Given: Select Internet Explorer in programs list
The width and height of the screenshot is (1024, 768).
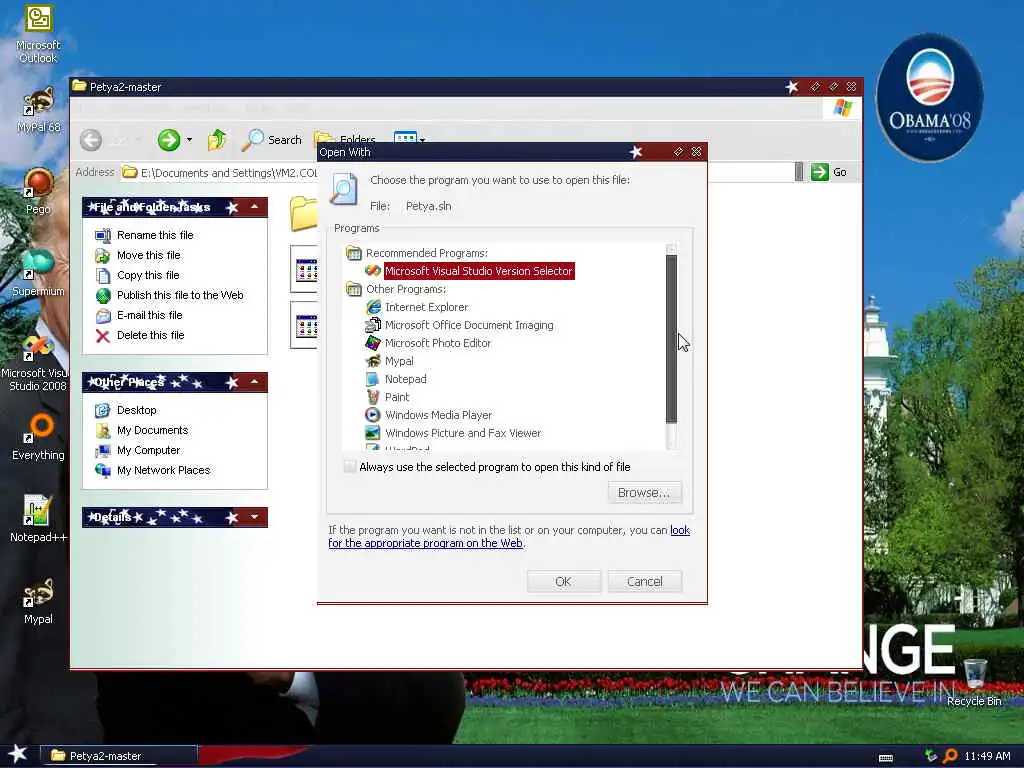Looking at the screenshot, I should [x=426, y=307].
